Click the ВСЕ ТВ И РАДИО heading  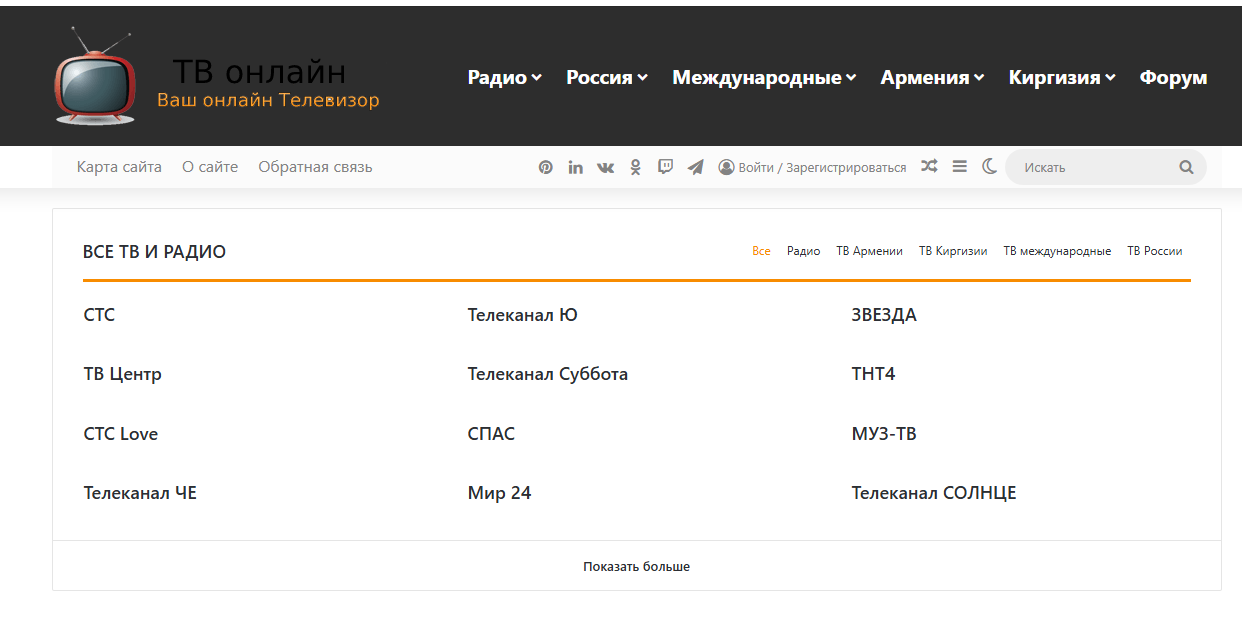154,252
